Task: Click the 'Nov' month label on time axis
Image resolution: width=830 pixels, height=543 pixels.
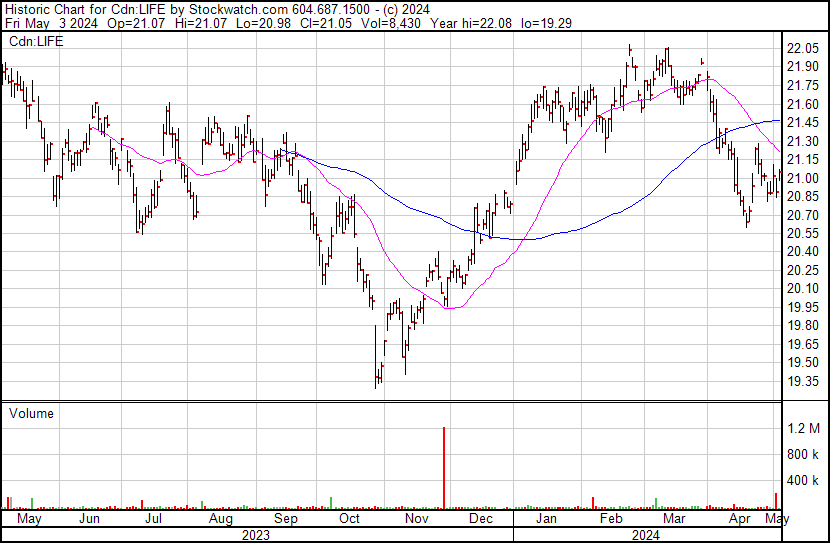Action: pyautogui.click(x=417, y=519)
